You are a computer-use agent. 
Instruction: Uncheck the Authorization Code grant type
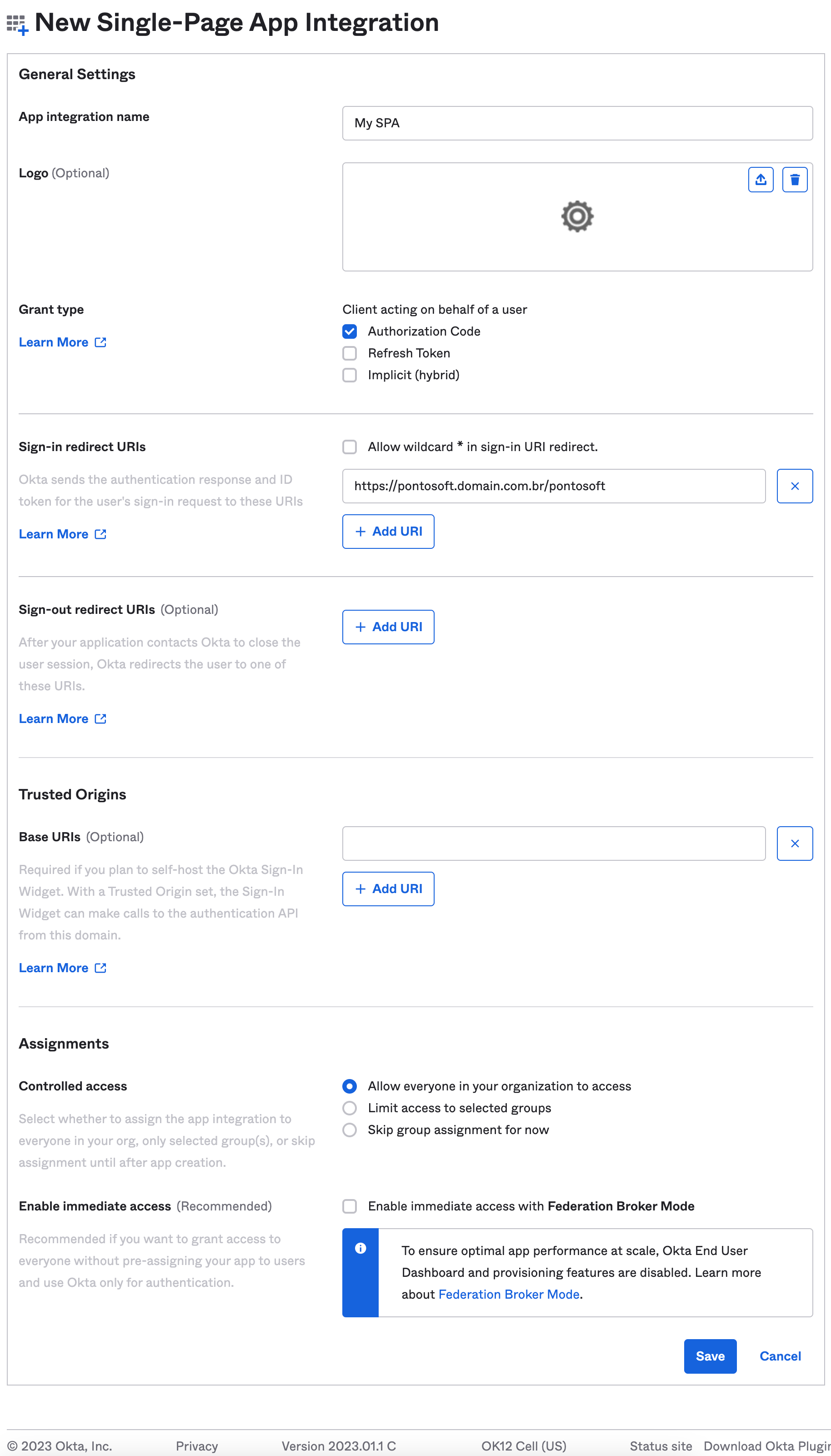pyautogui.click(x=349, y=331)
